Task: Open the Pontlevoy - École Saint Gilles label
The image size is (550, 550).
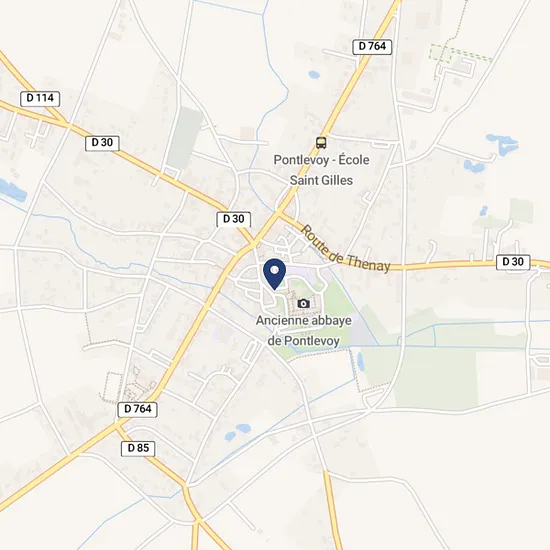Action: click(321, 170)
